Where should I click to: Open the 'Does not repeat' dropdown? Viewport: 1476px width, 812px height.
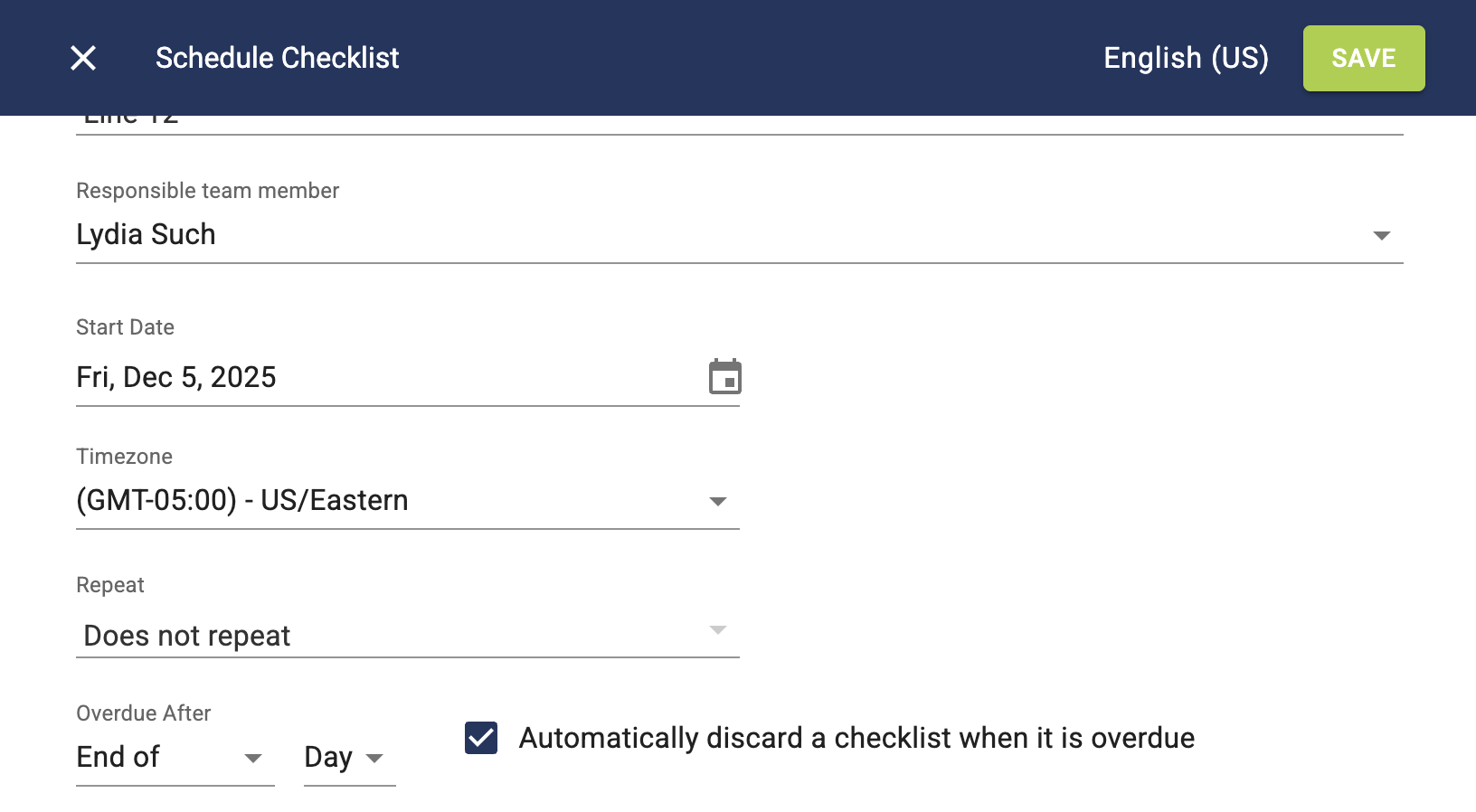click(x=389, y=636)
